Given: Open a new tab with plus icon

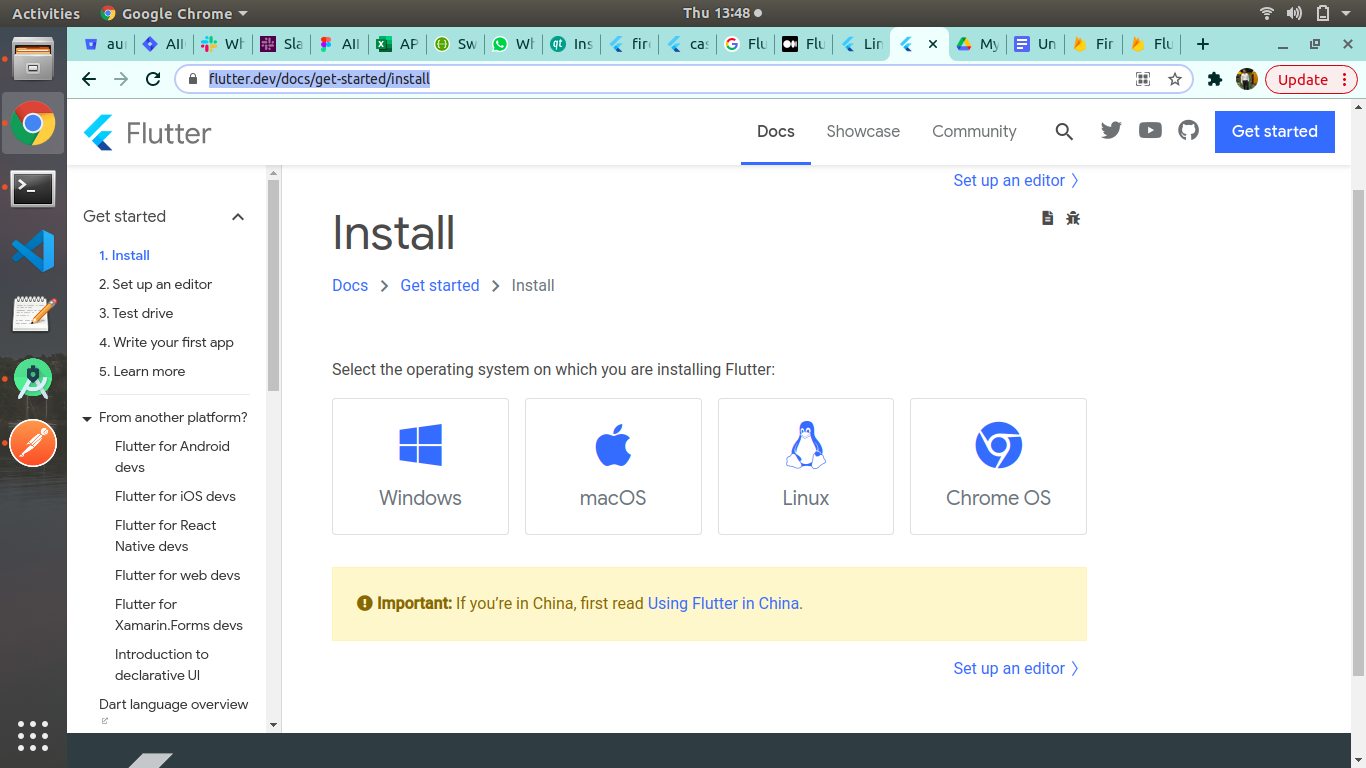Looking at the screenshot, I should 1203,44.
